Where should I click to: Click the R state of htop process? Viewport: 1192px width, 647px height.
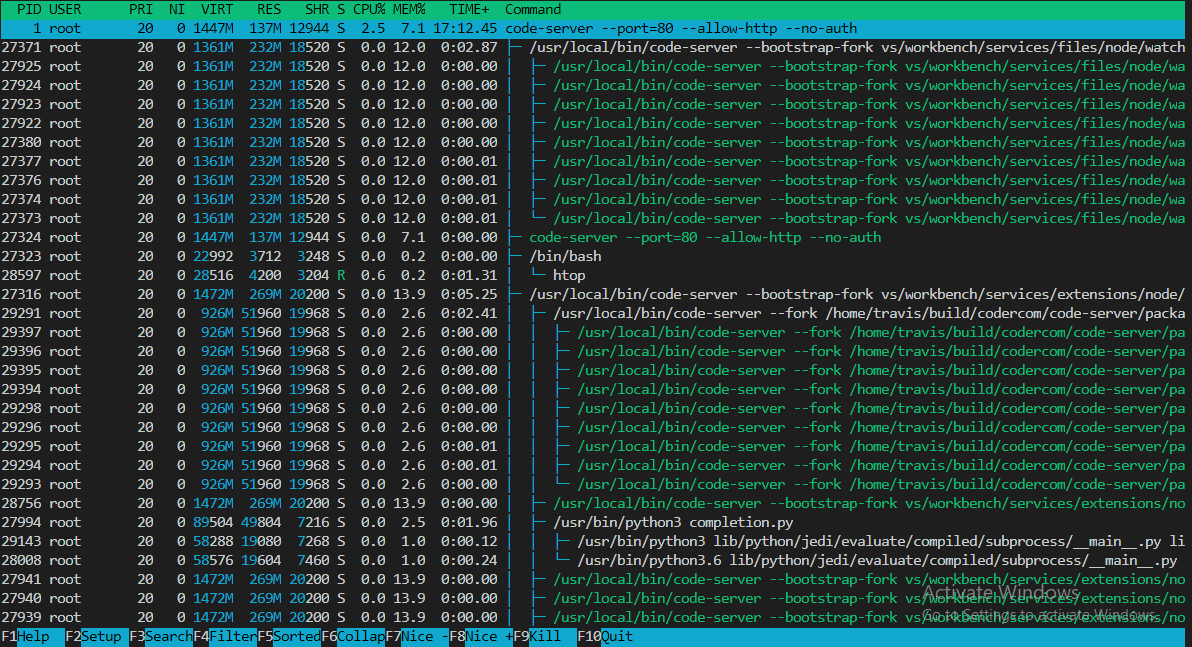coord(341,275)
